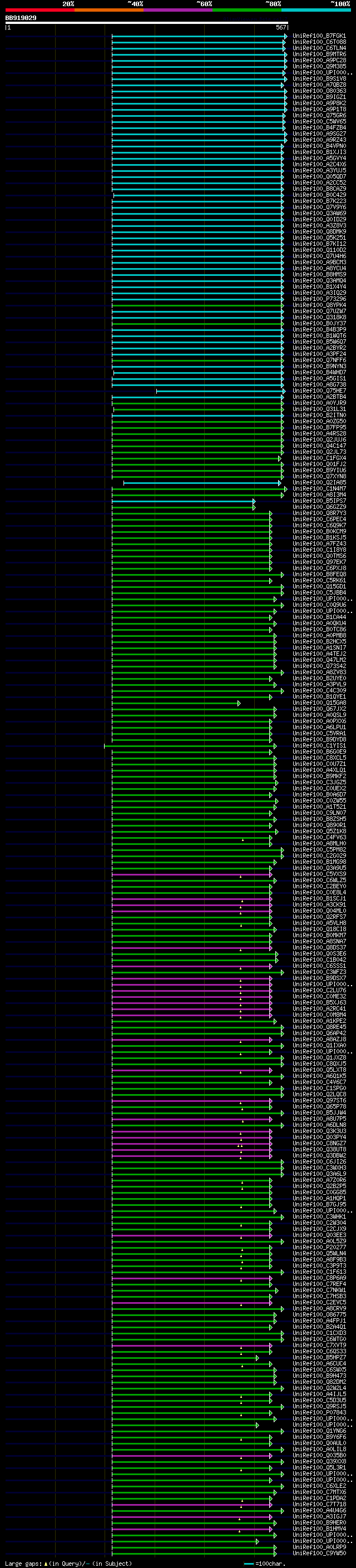
Task: Open hit UniRef100_B4FZB4
Action: [319, 128]
